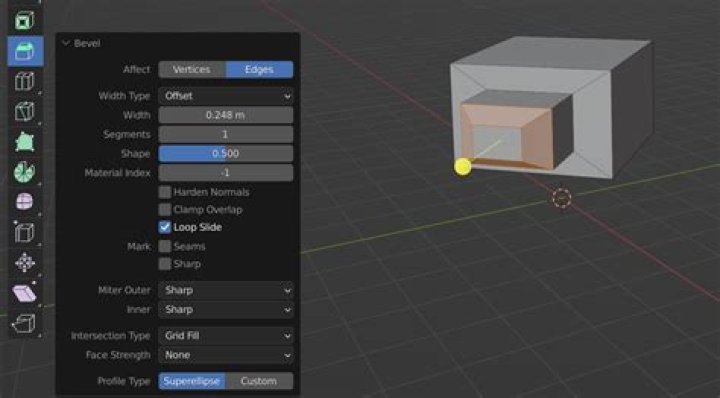Click the Segments value field

pos(225,135)
